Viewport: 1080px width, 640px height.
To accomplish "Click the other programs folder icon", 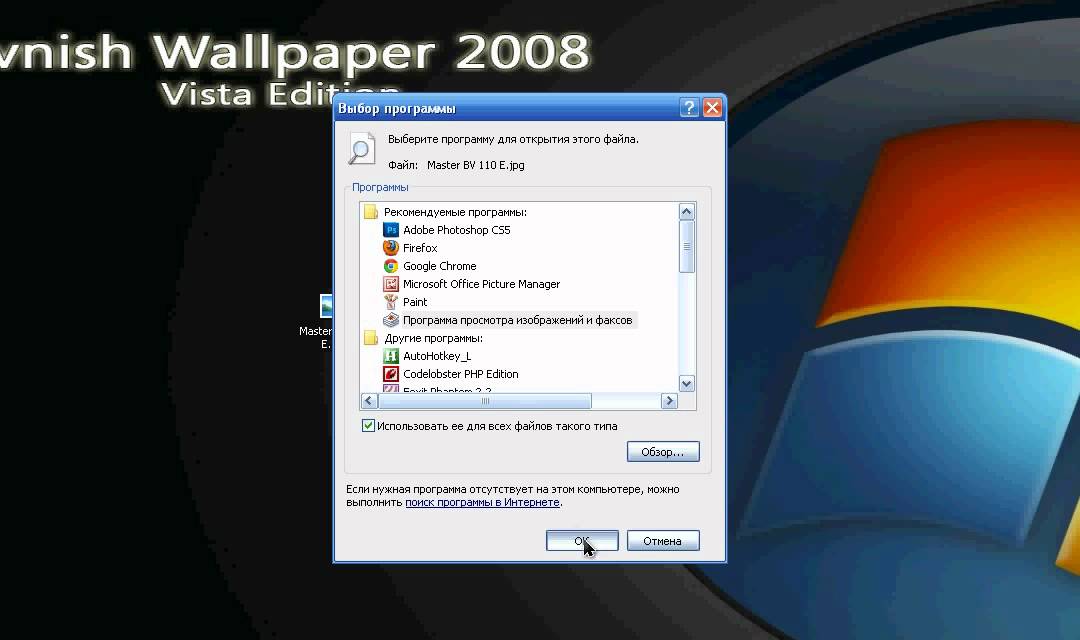I will [x=371, y=338].
